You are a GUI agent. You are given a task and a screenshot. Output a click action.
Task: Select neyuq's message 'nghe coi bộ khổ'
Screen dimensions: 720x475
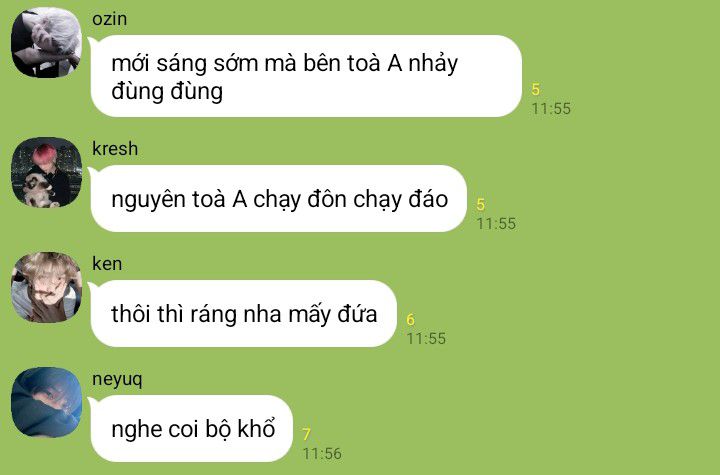click(192, 428)
